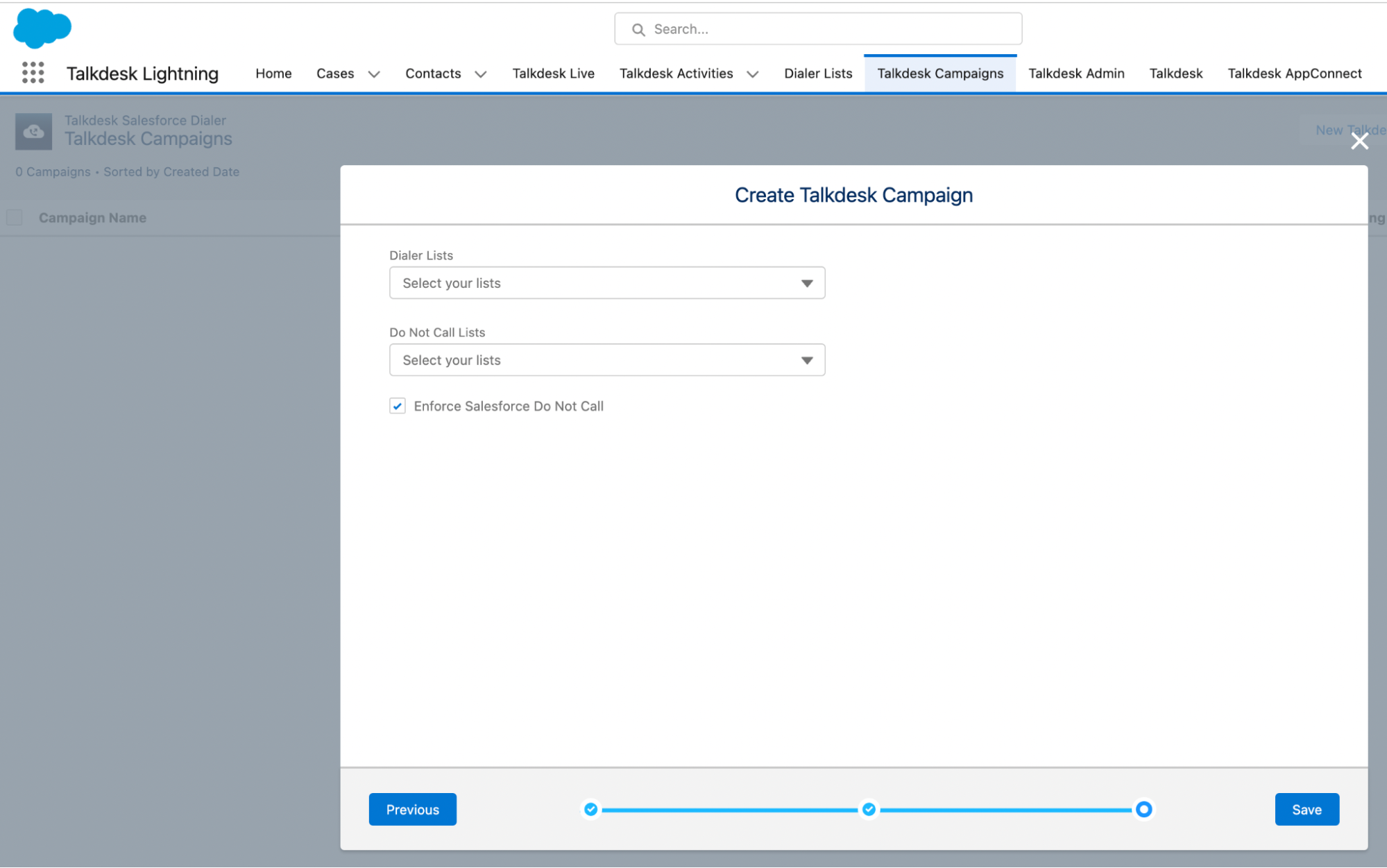Click the Salesforce cloud logo
The image size is (1387, 868).
pyautogui.click(x=42, y=28)
